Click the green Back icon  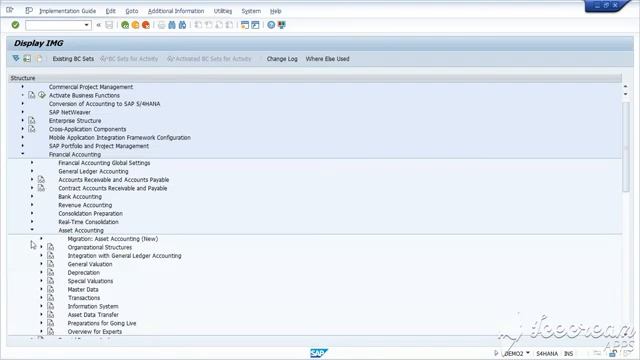[x=125, y=25]
